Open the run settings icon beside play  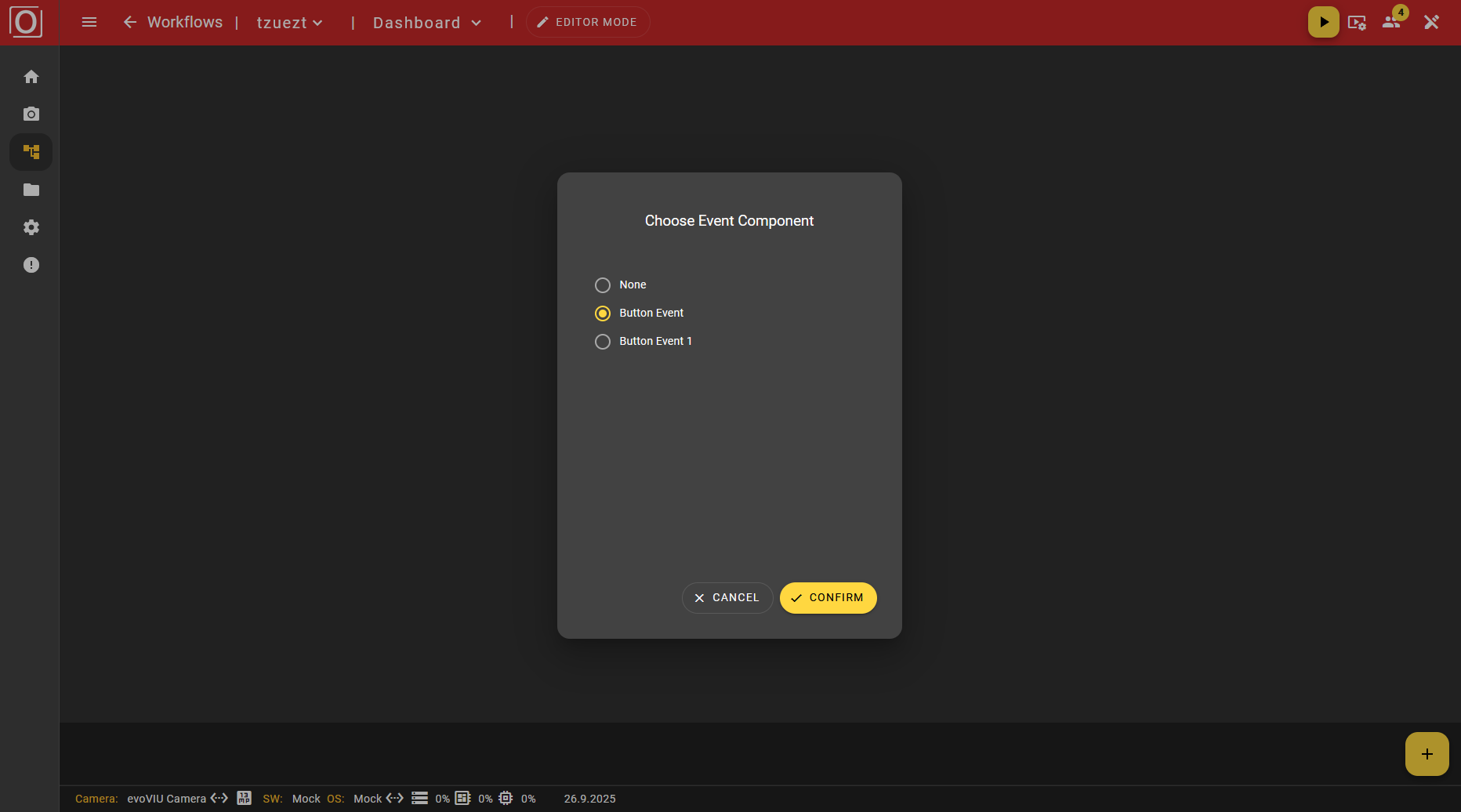pyautogui.click(x=1357, y=23)
